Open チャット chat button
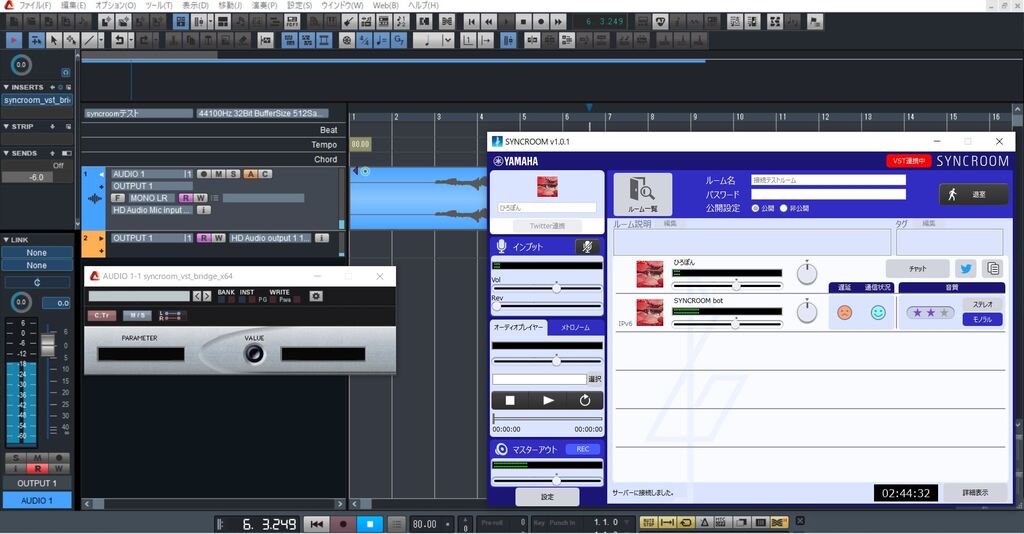Image resolution: width=1024 pixels, height=534 pixels. tap(918, 268)
